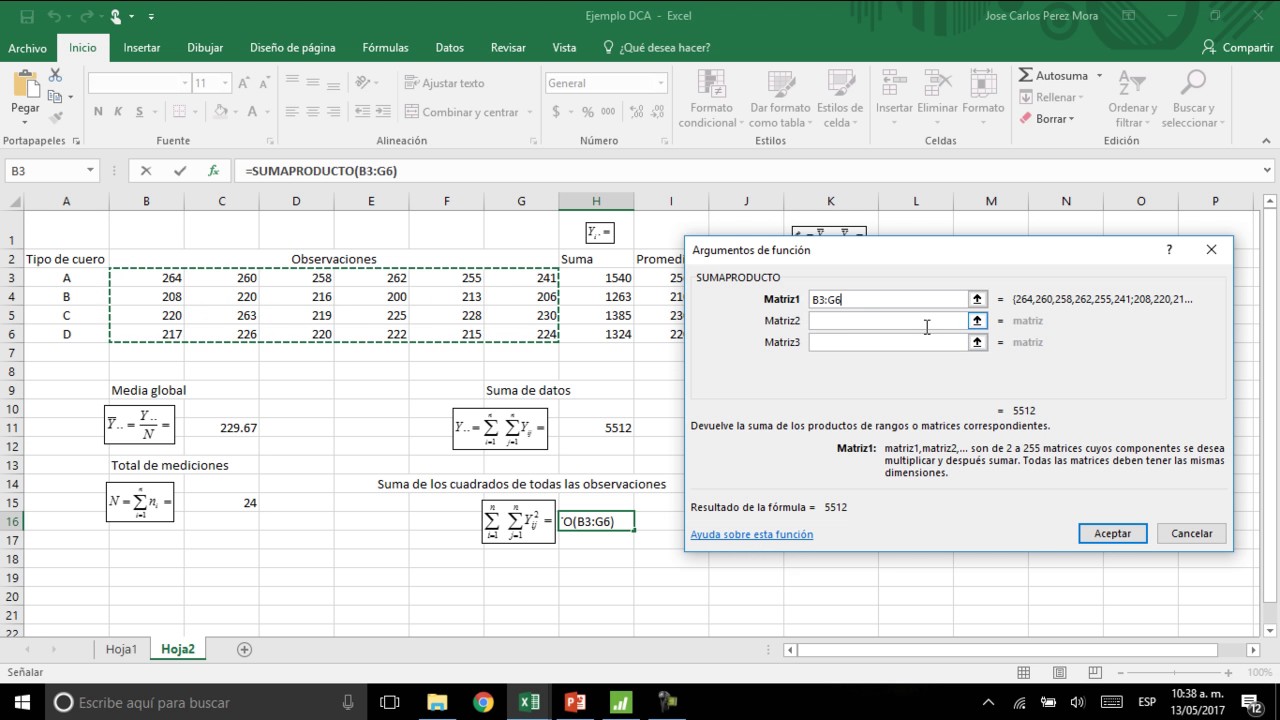Click the Matriz3 input field

coord(887,342)
